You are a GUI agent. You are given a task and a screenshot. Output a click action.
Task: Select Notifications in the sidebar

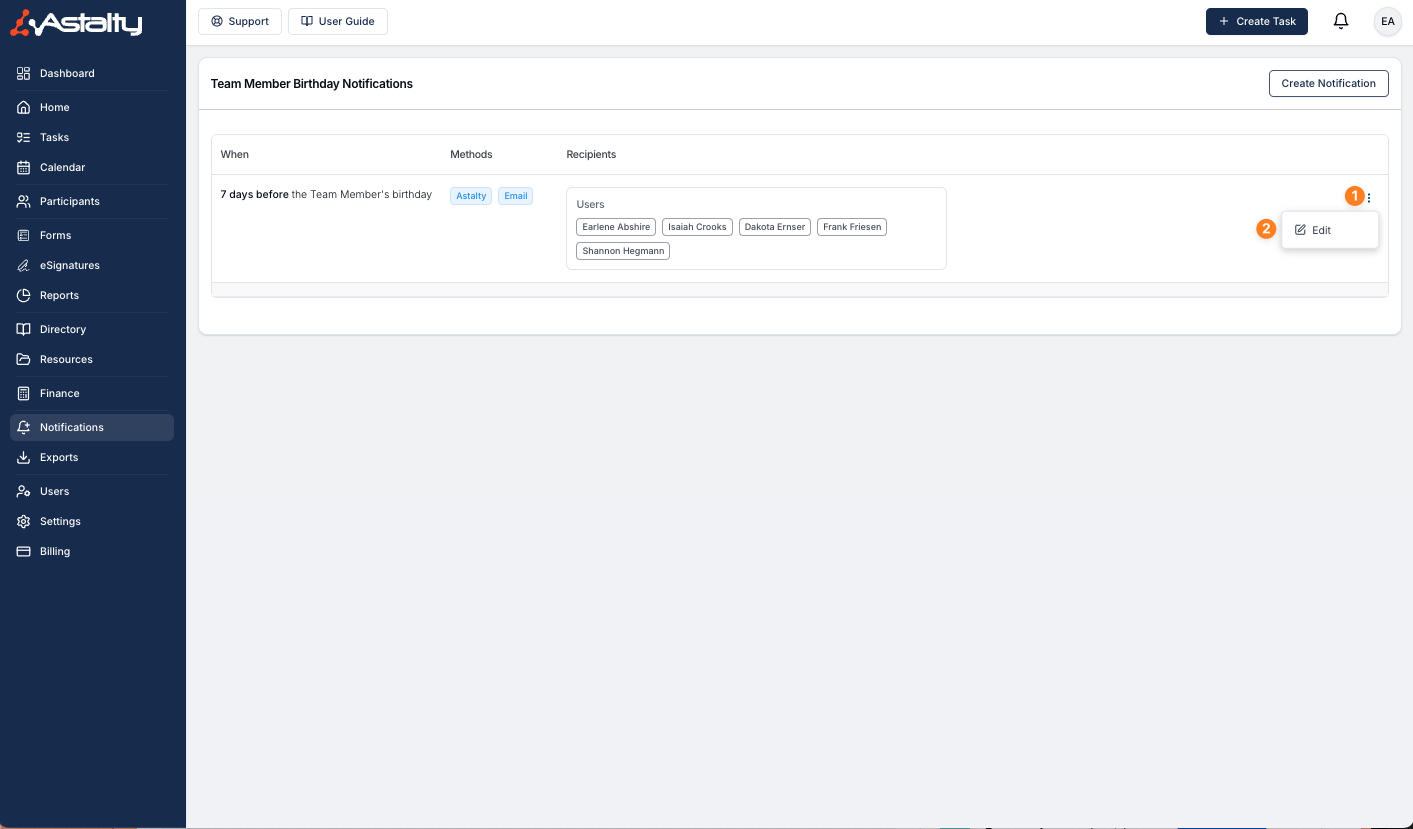point(71,427)
